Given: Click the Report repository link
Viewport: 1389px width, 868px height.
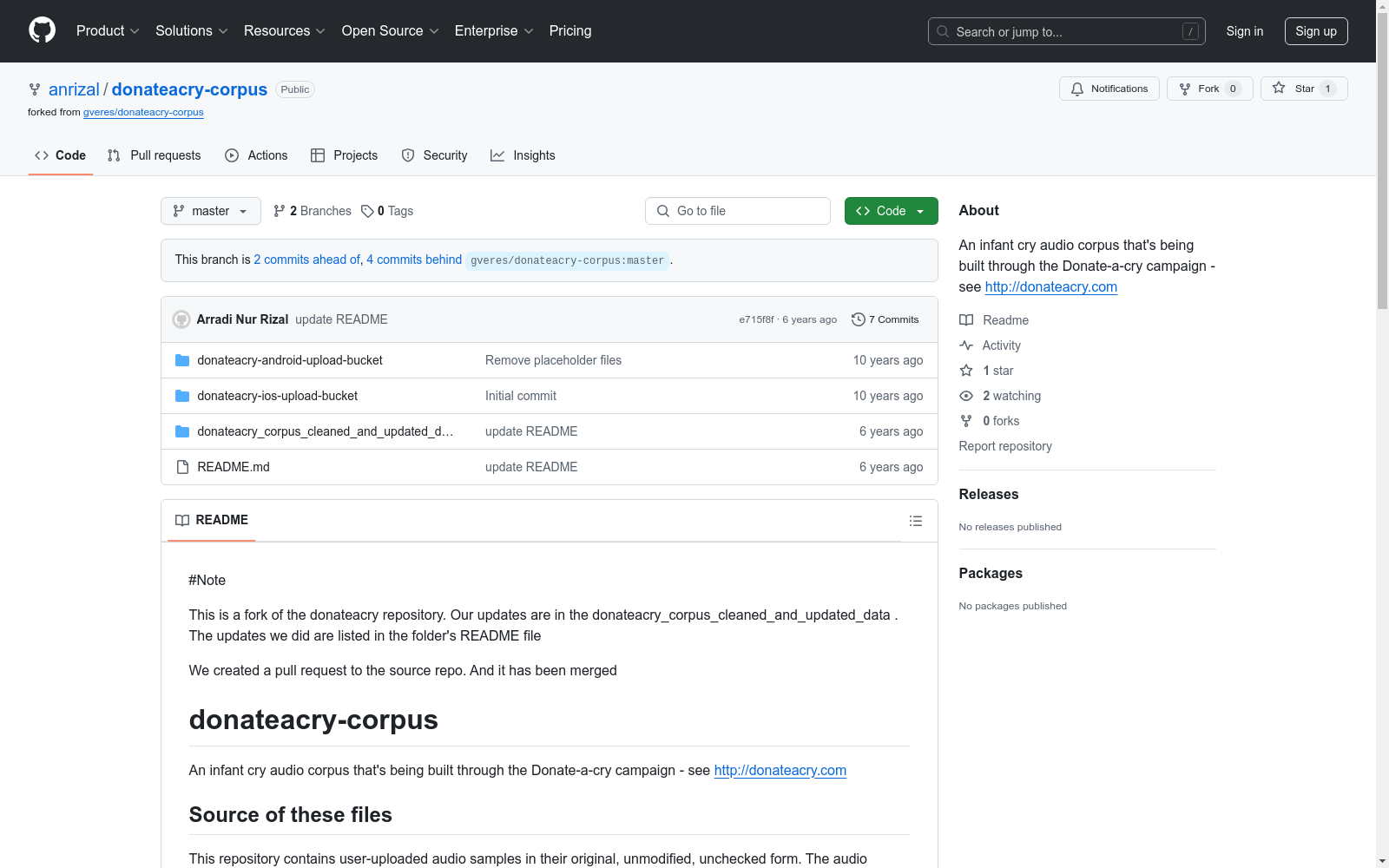Looking at the screenshot, I should 1005,446.
